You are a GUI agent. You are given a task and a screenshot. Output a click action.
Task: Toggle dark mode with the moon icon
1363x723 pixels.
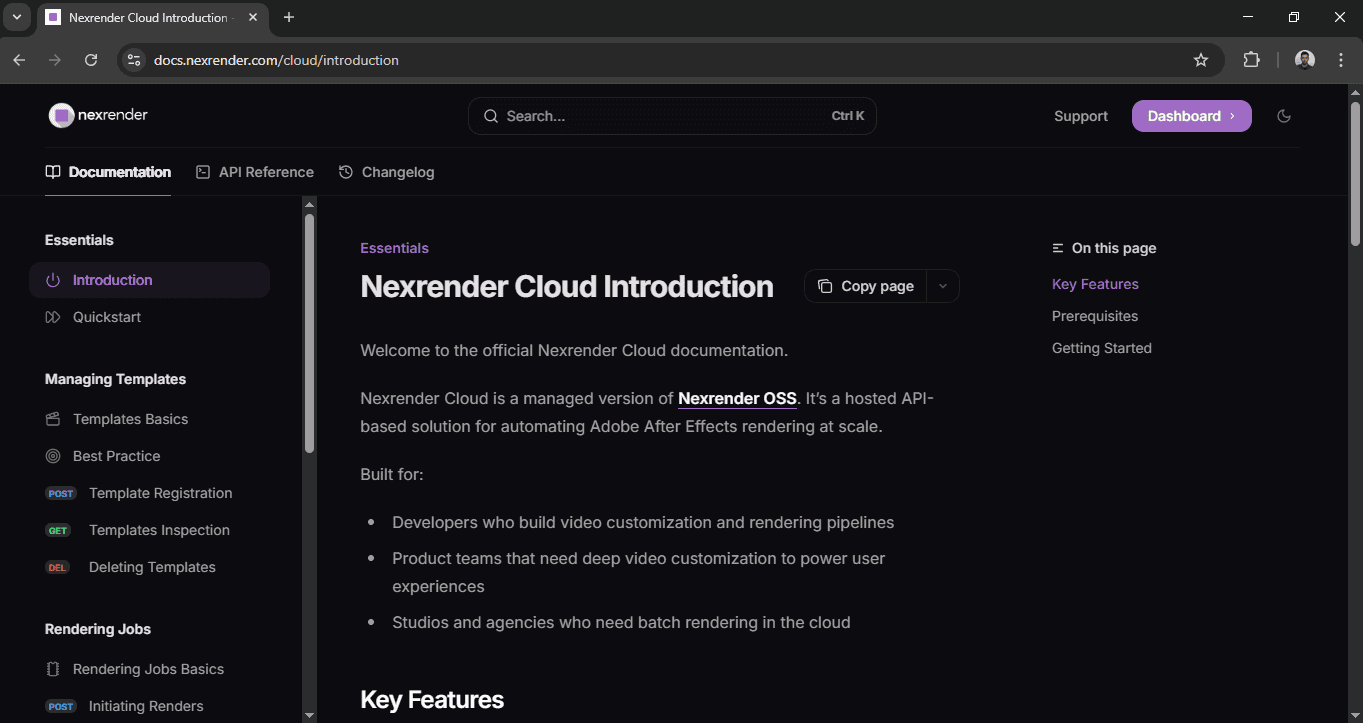[x=1284, y=115]
